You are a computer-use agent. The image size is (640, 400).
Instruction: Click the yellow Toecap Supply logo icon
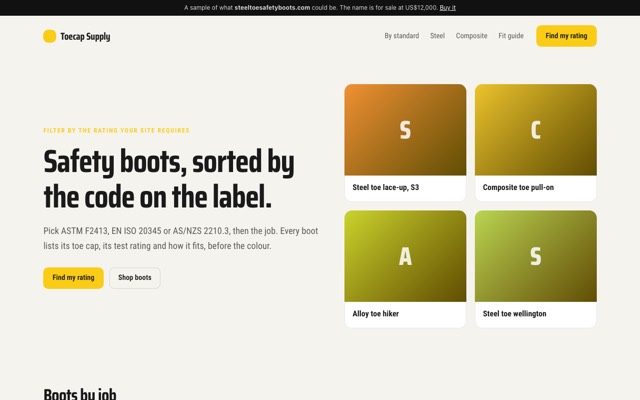click(50, 36)
